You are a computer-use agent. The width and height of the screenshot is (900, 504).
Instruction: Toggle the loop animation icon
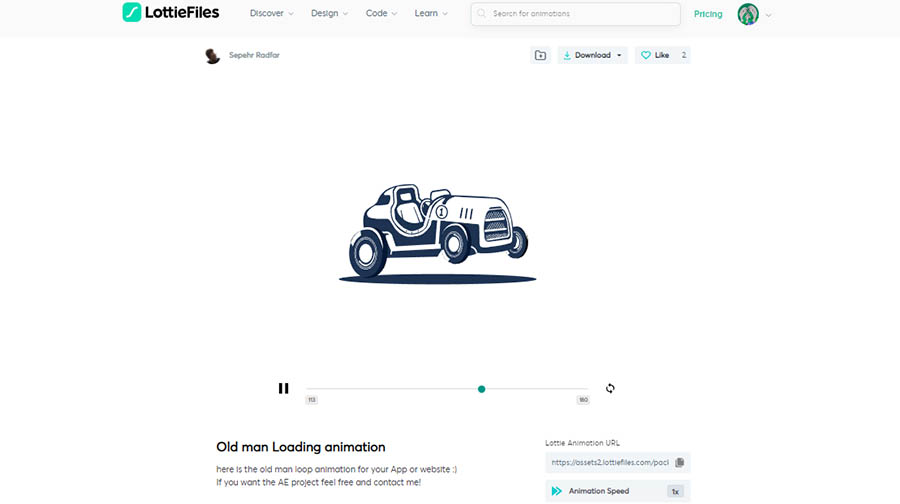(610, 388)
